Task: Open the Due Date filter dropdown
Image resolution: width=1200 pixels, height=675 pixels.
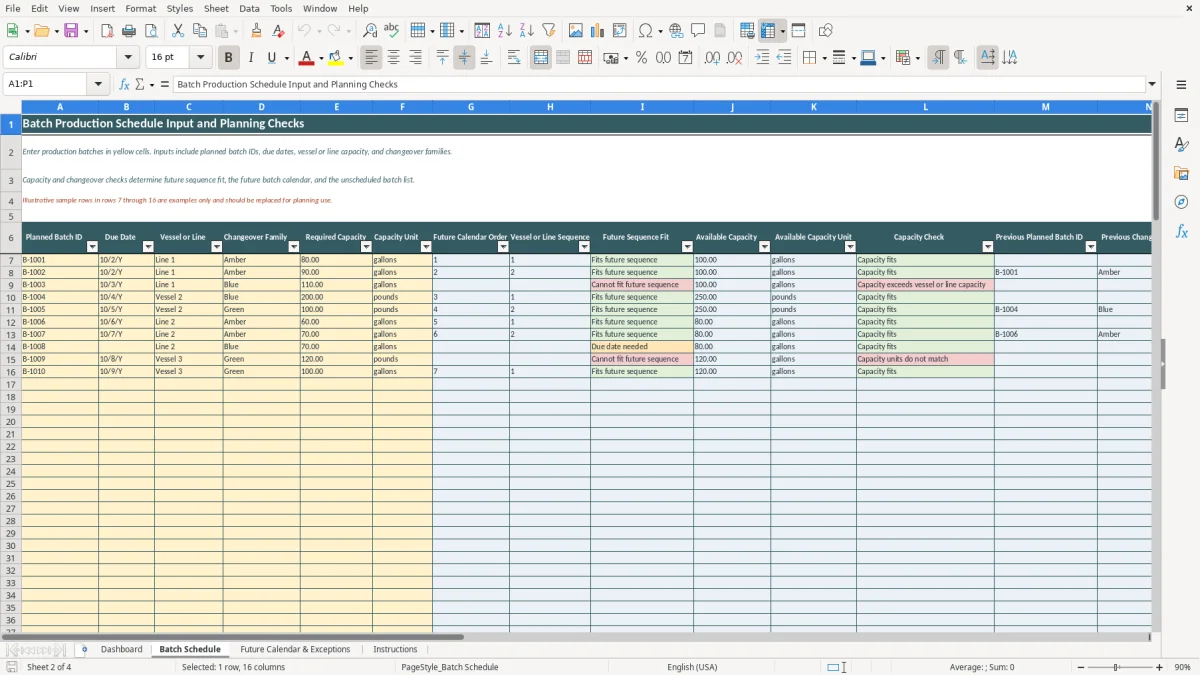Action: (148, 247)
